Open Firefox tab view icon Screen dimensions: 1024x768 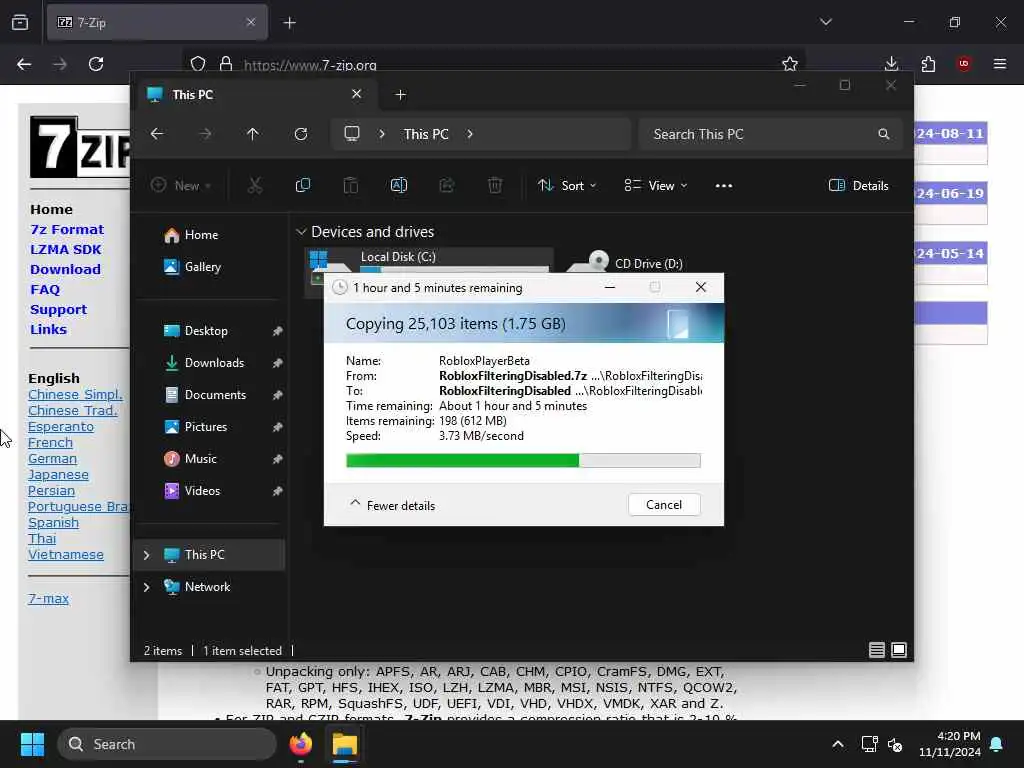point(20,22)
